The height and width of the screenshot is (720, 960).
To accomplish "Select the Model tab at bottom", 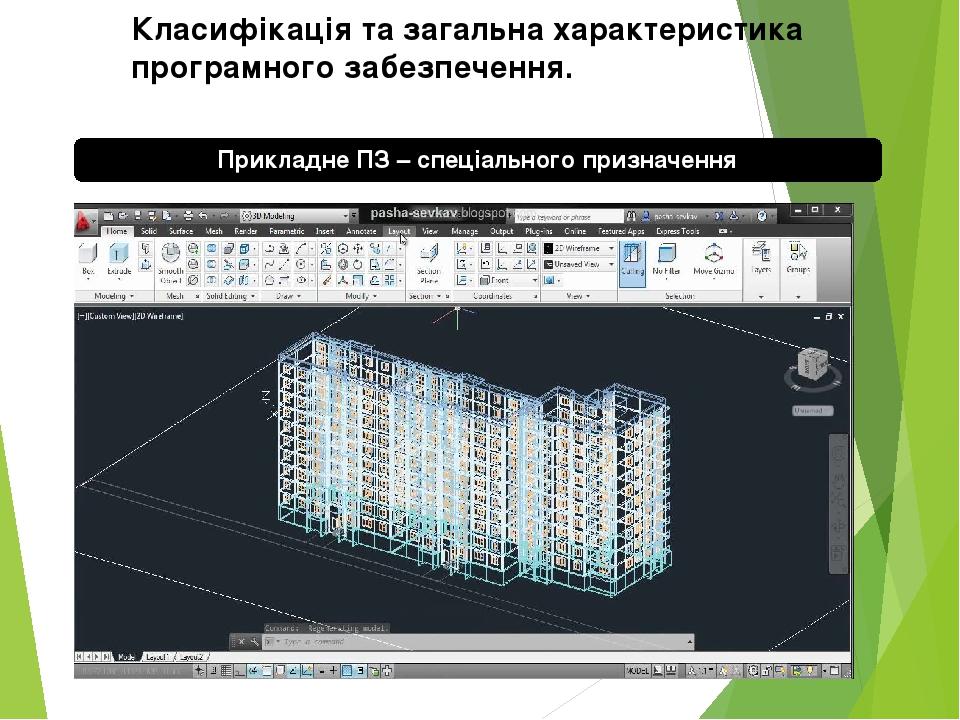I will (x=126, y=657).
